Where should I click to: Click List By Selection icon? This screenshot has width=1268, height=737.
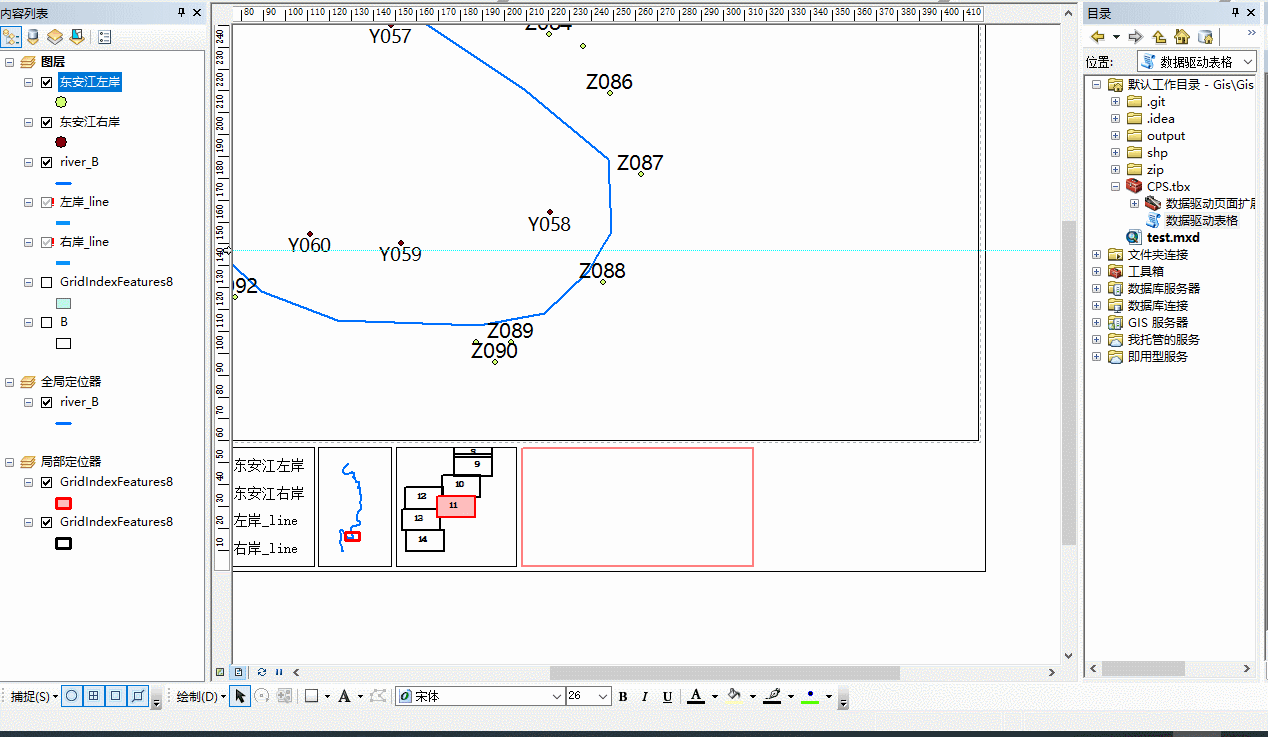coord(75,37)
